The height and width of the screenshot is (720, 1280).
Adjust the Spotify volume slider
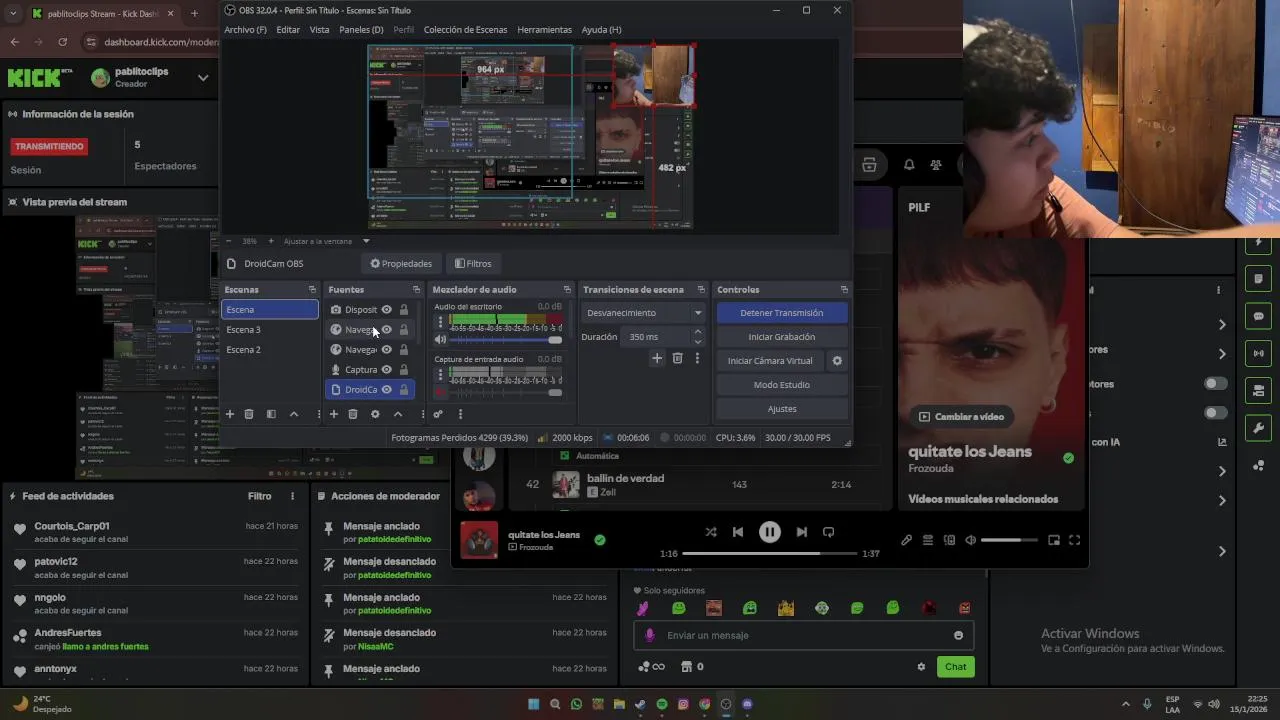(x=1011, y=540)
